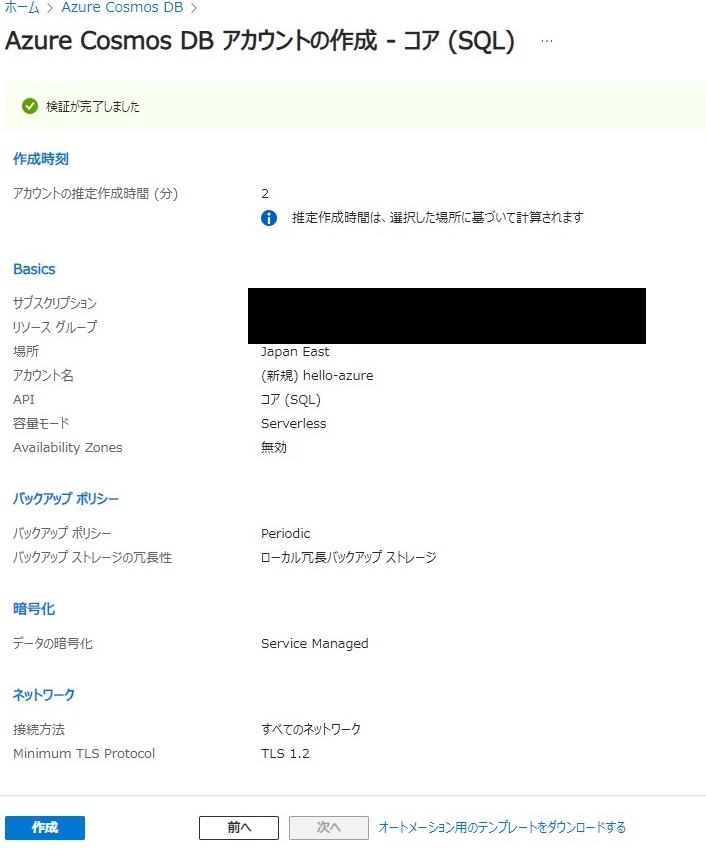Click the すべてのネットワーク connectivity value
Viewport: 706px width, 849px height.
pos(311,729)
